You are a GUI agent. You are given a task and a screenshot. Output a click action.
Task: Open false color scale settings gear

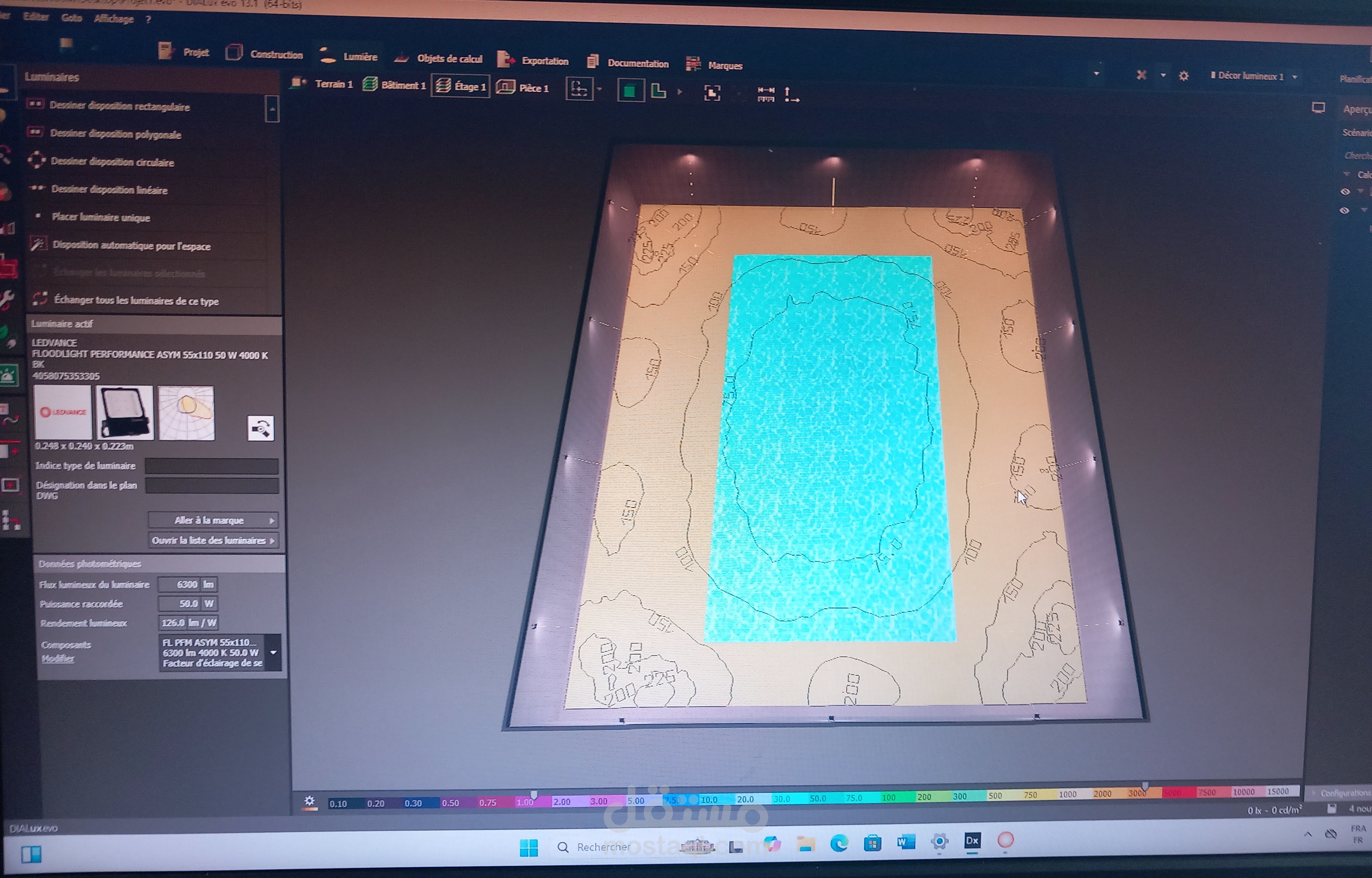[310, 802]
